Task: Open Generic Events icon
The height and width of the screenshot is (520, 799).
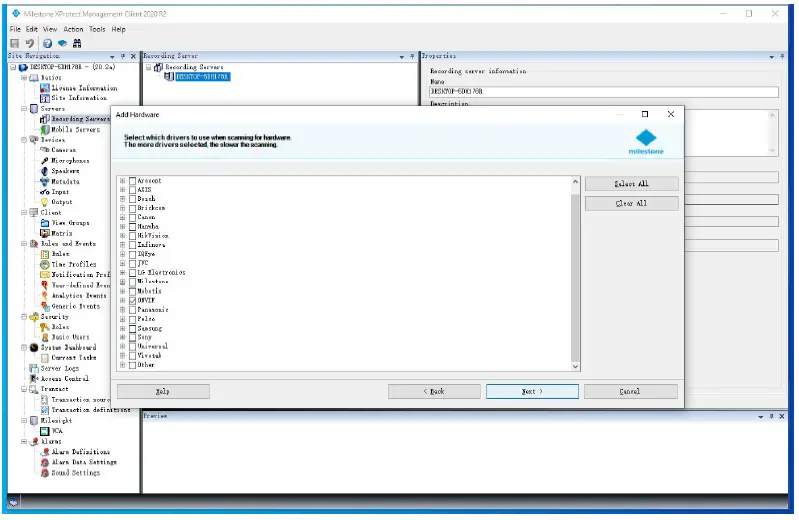Action: pos(45,306)
